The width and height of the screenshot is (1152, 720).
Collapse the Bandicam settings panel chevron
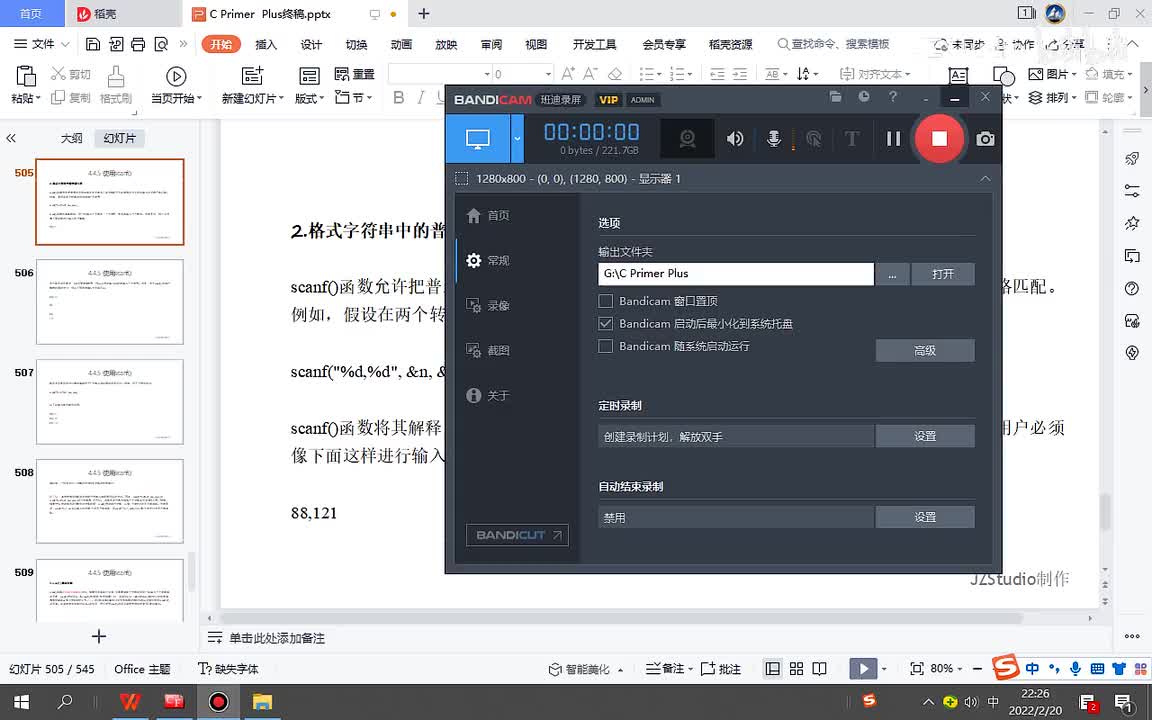(x=985, y=179)
